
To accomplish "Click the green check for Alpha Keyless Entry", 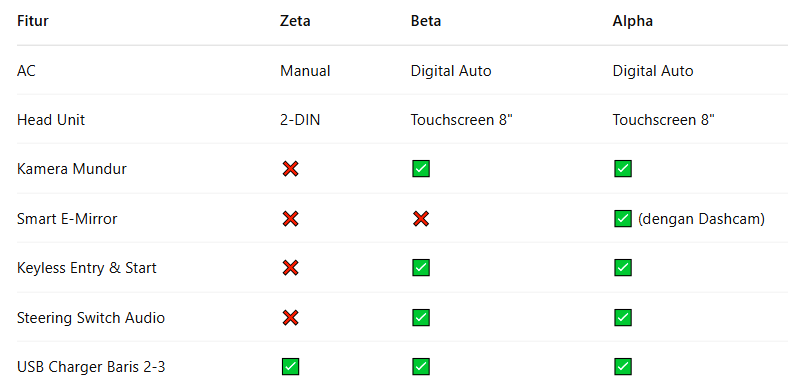I will (623, 268).
